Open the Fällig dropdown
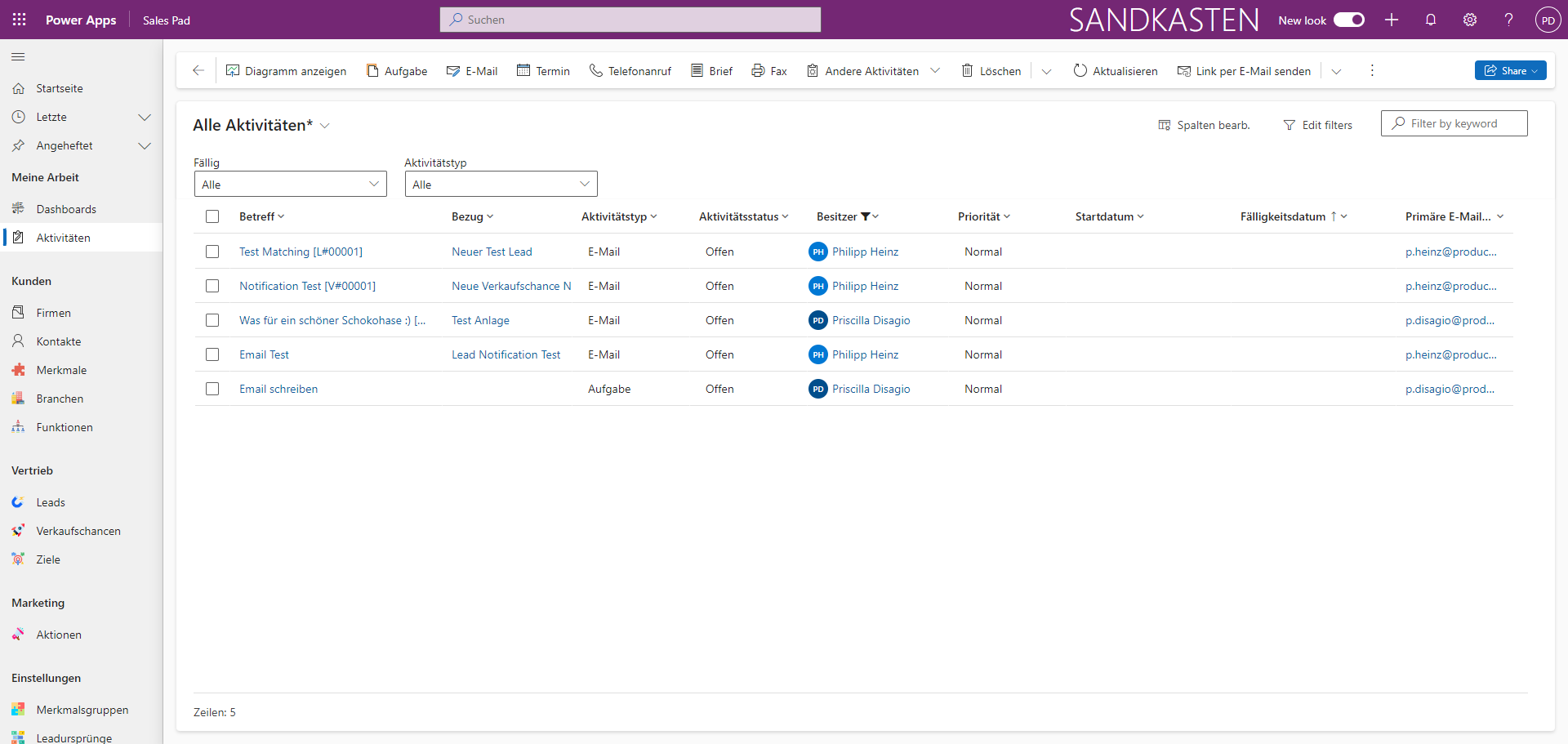 (x=291, y=184)
